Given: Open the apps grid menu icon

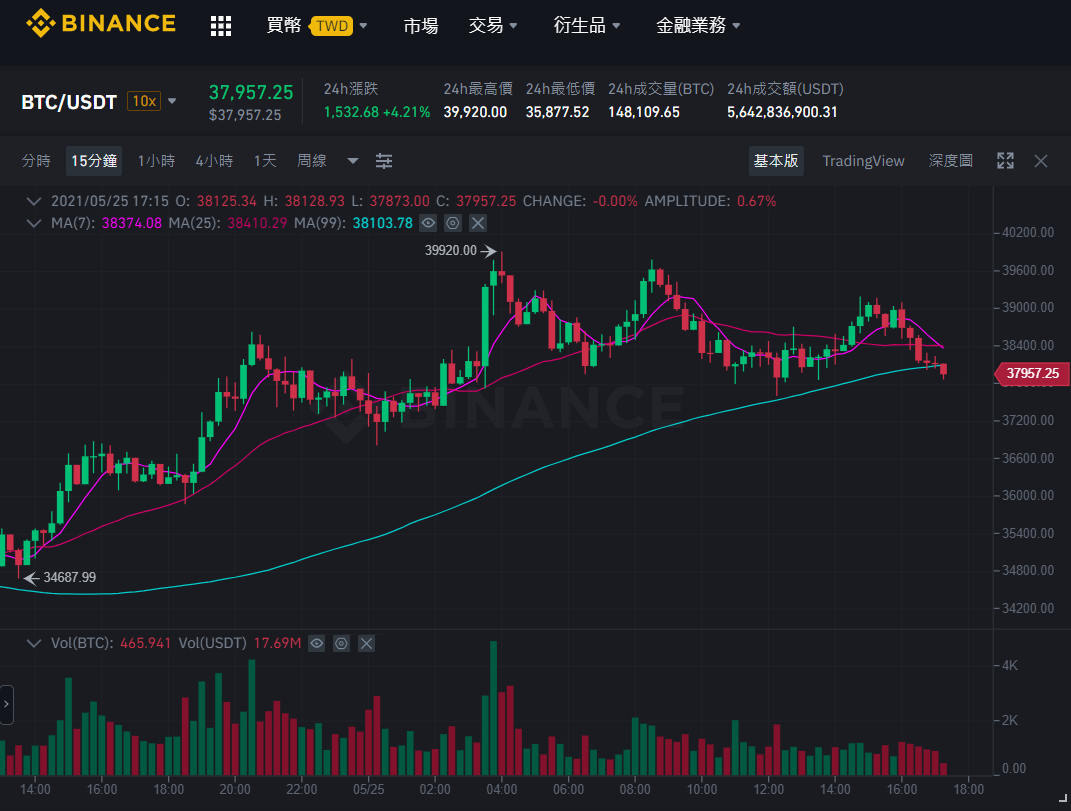Looking at the screenshot, I should (x=221, y=26).
